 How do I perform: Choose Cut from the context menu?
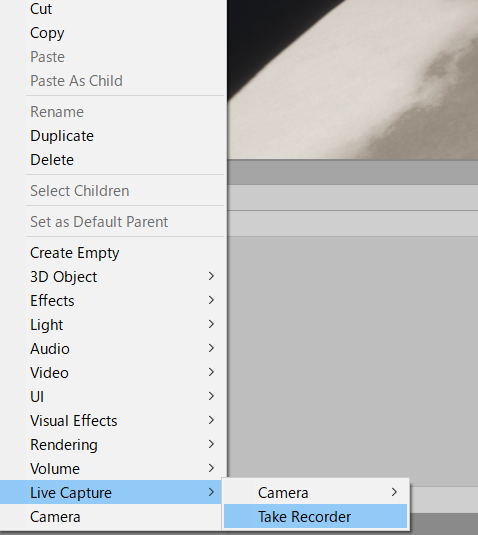click(x=113, y=9)
